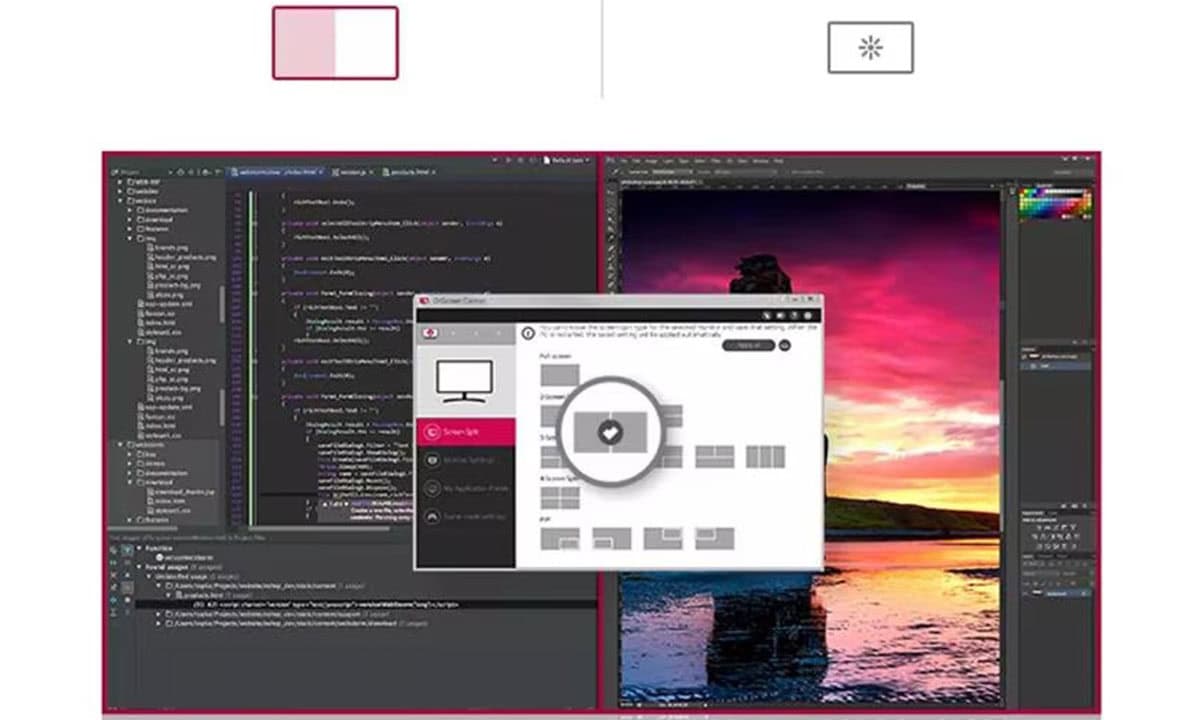Viewport: 1200px width, 720px height.
Task: Expand the first folder in the project tree
Action: [x=122, y=182]
